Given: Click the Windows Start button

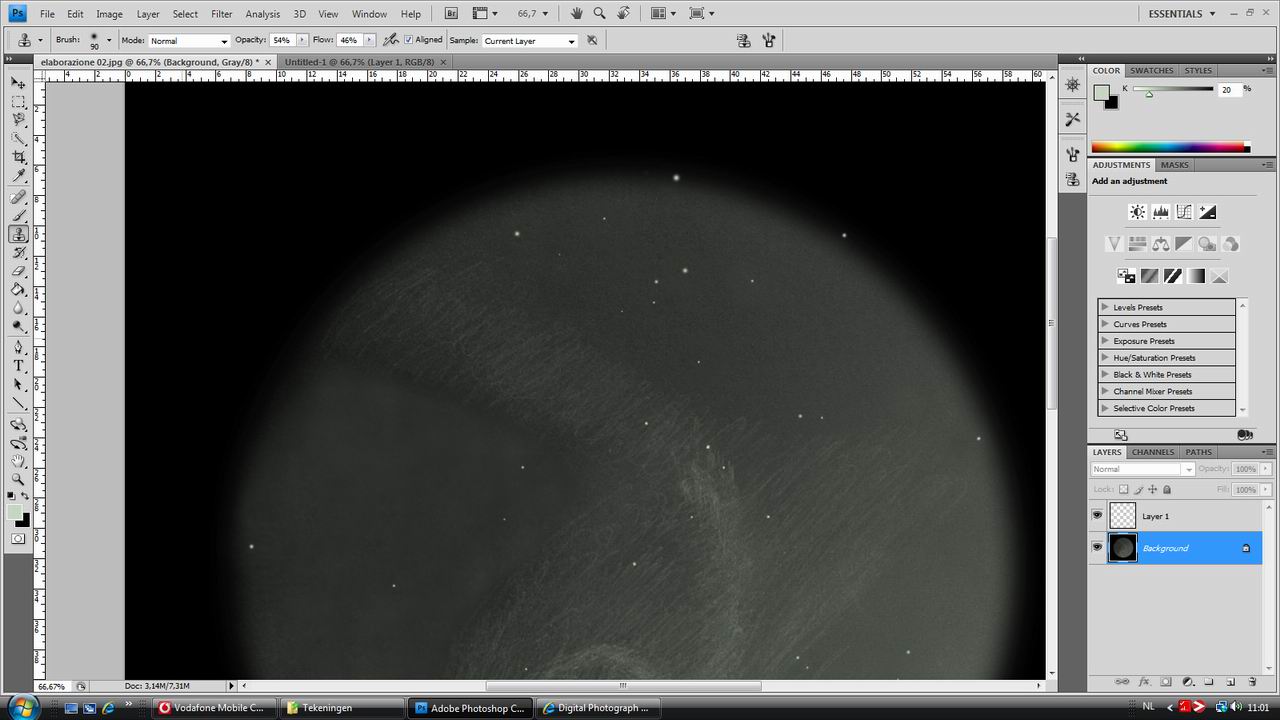Looking at the screenshot, I should (x=22, y=708).
